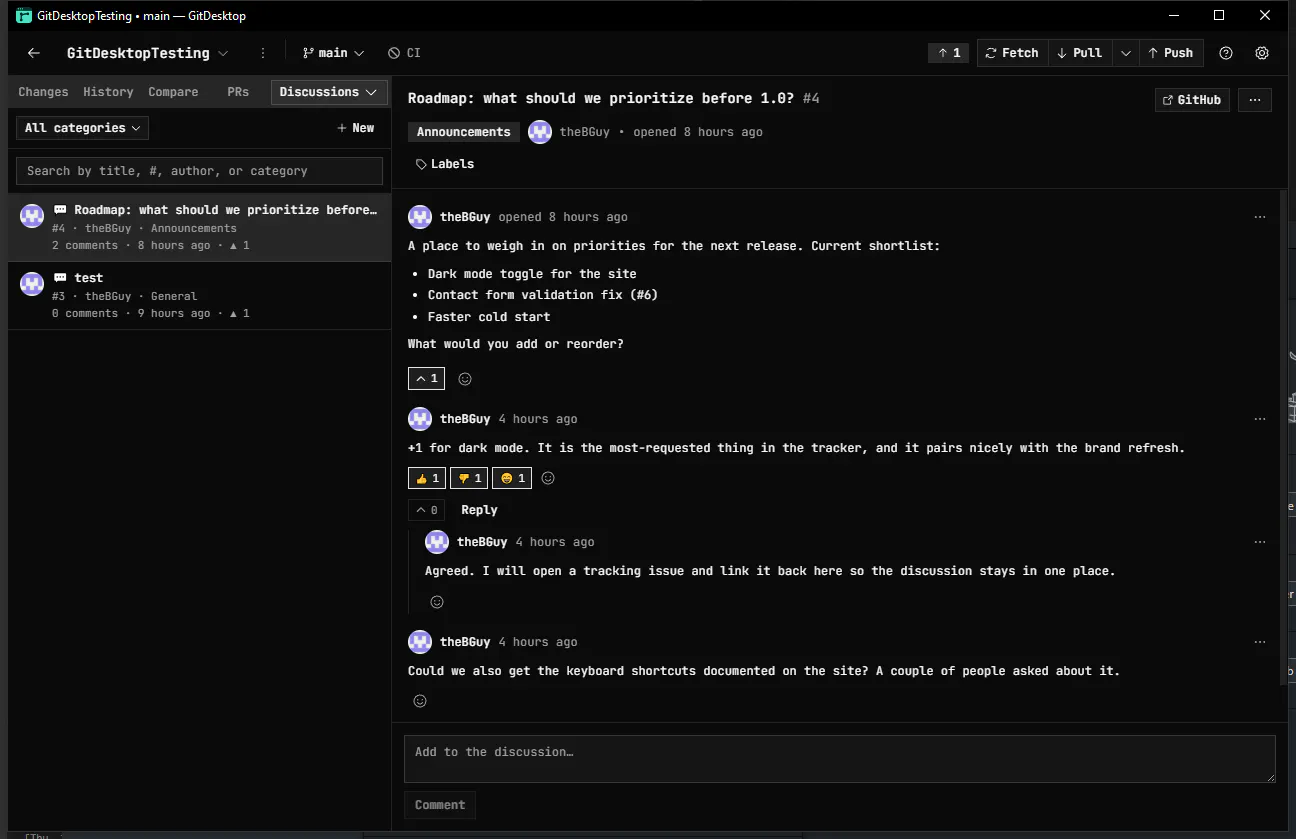
Task: Open Settings using the gear icon
Action: point(1262,53)
